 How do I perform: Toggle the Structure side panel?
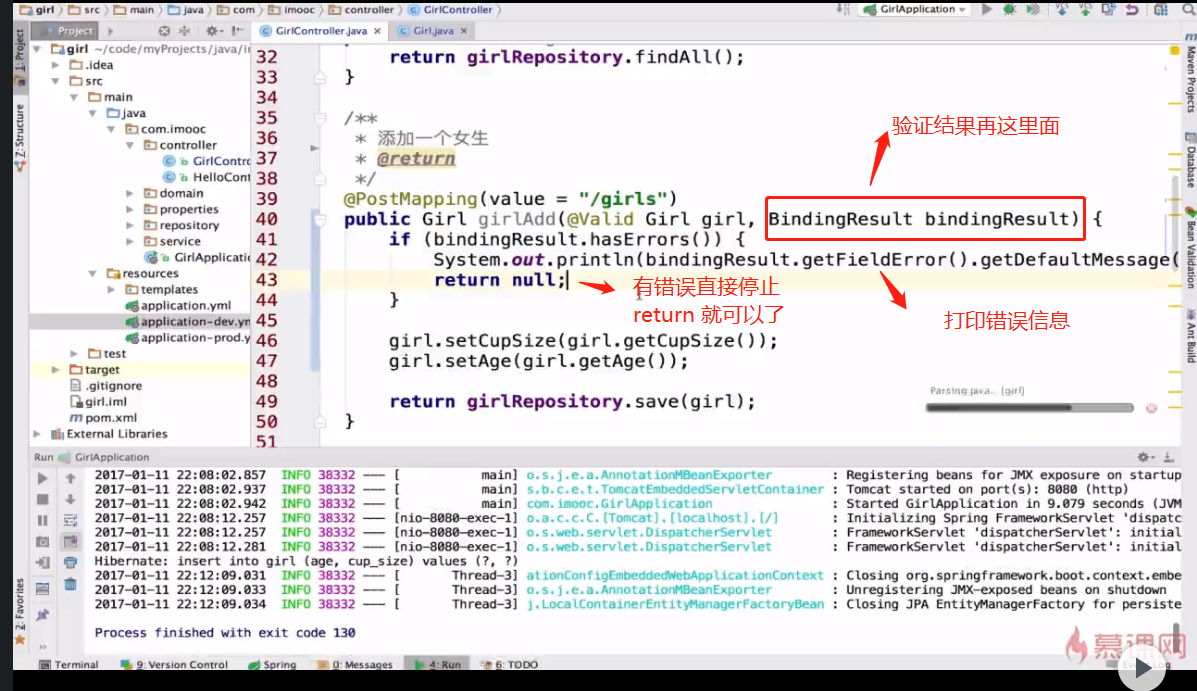coord(20,136)
